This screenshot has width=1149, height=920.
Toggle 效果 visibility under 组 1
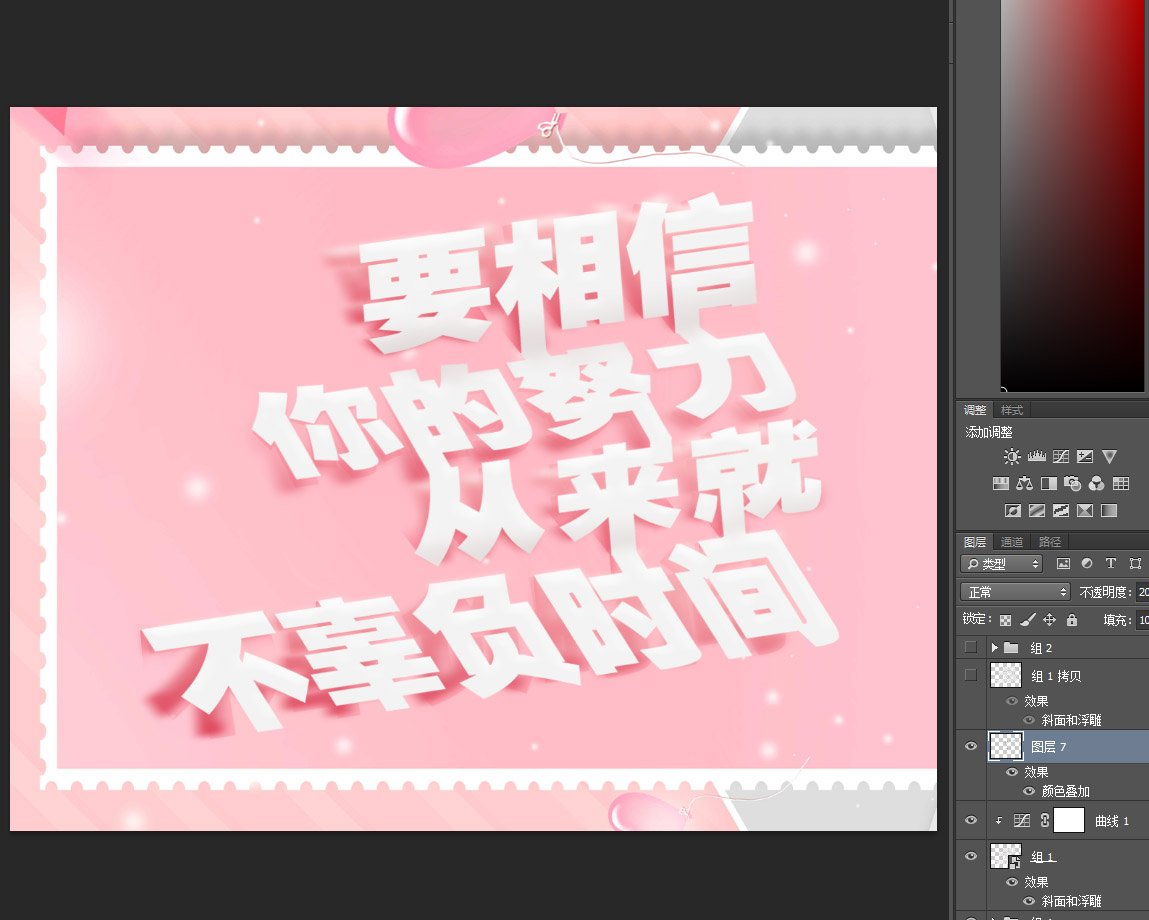point(1012,882)
